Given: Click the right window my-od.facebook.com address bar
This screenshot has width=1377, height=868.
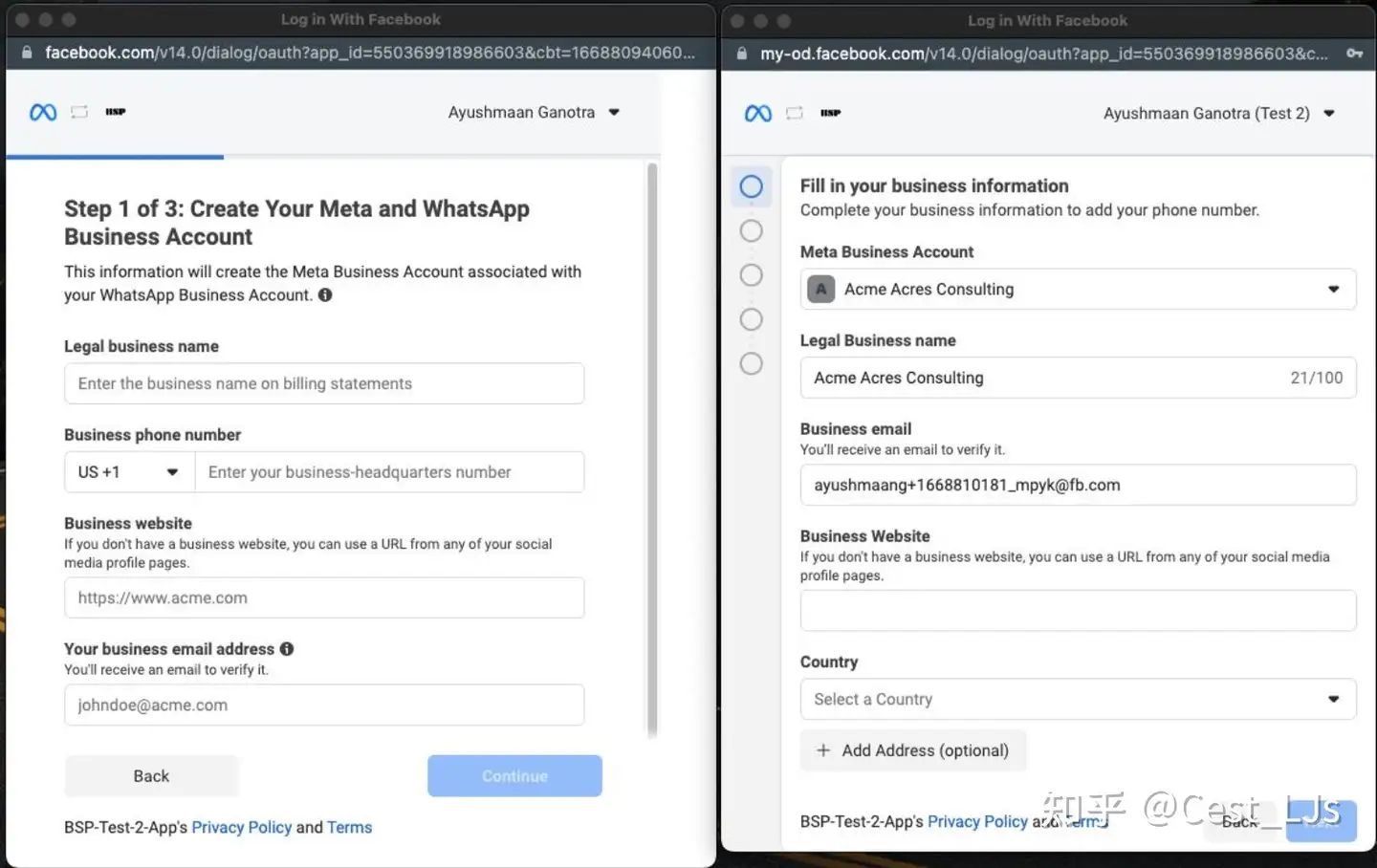Looking at the screenshot, I should coord(1044,54).
